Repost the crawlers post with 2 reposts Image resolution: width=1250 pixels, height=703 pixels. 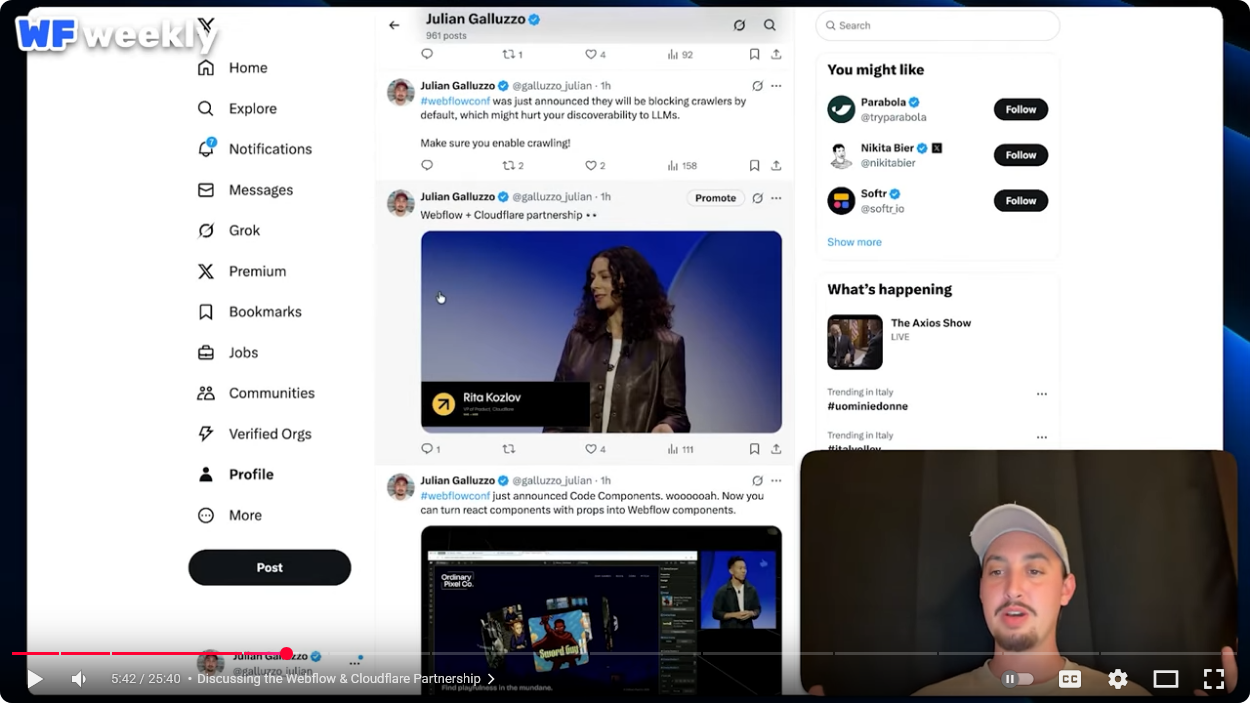point(512,165)
